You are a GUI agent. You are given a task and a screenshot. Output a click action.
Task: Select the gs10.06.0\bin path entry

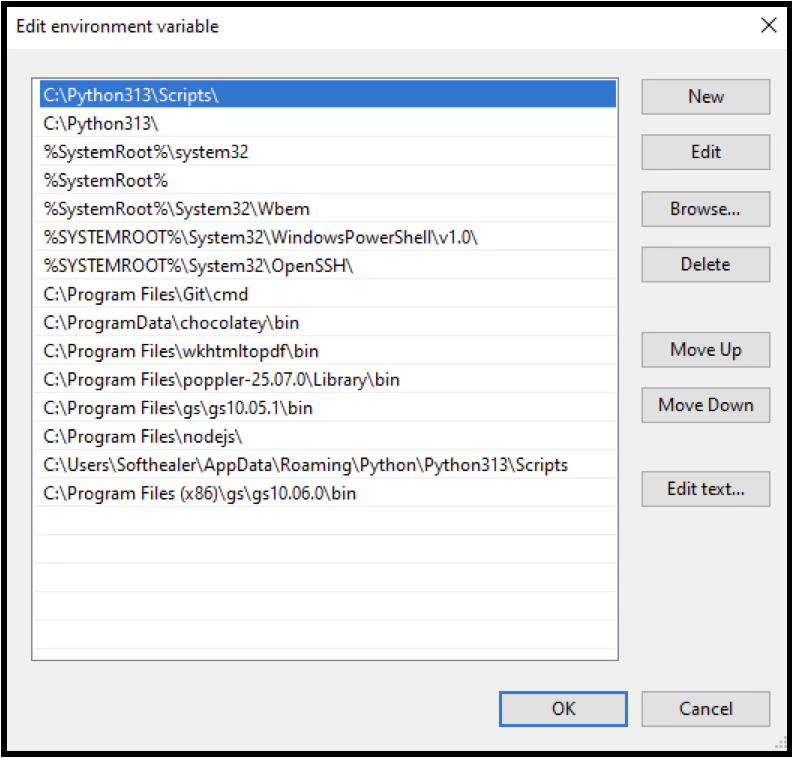click(200, 493)
